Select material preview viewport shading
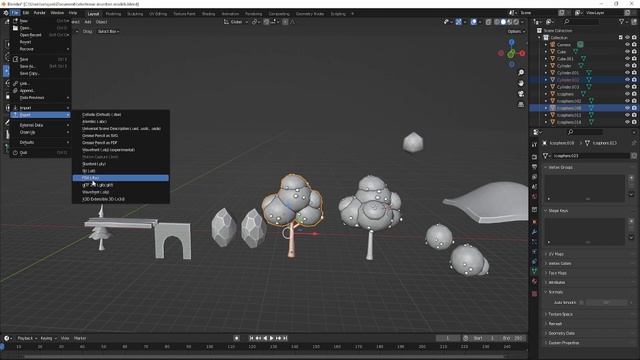640x360 pixels. click(x=510, y=22)
